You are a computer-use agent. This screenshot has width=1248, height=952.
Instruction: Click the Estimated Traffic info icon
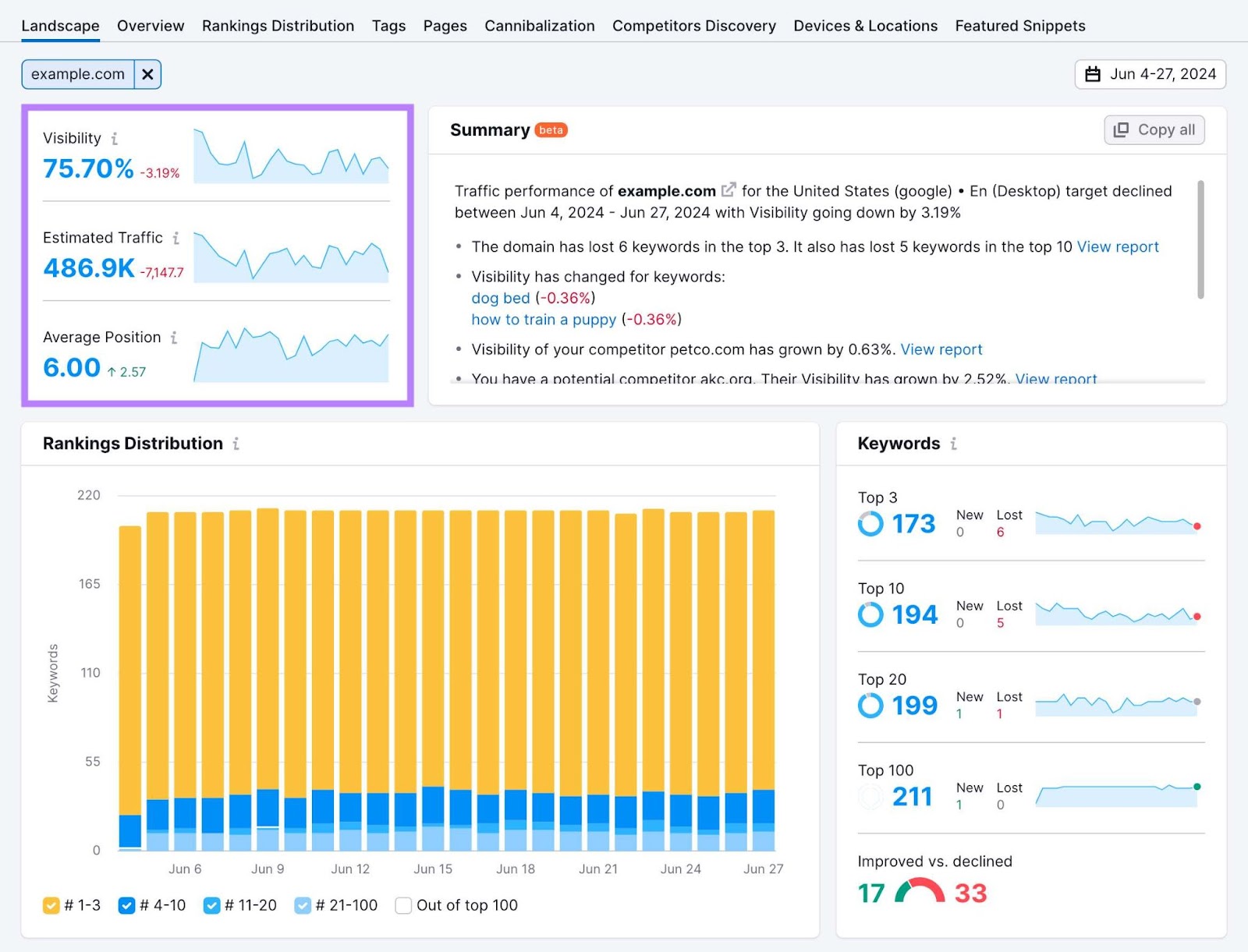point(176,238)
